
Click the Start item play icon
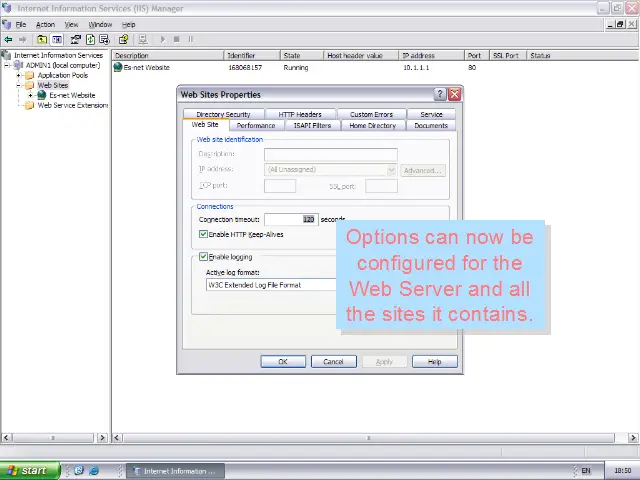click(162, 40)
